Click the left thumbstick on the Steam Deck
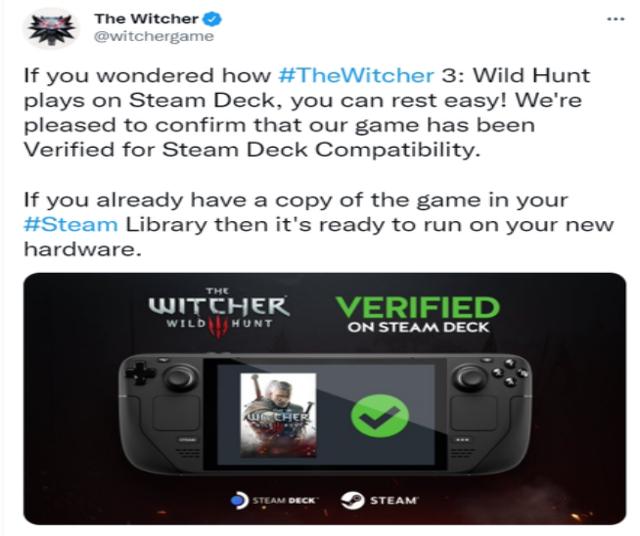Screen dimensions: 640x536 [180, 377]
